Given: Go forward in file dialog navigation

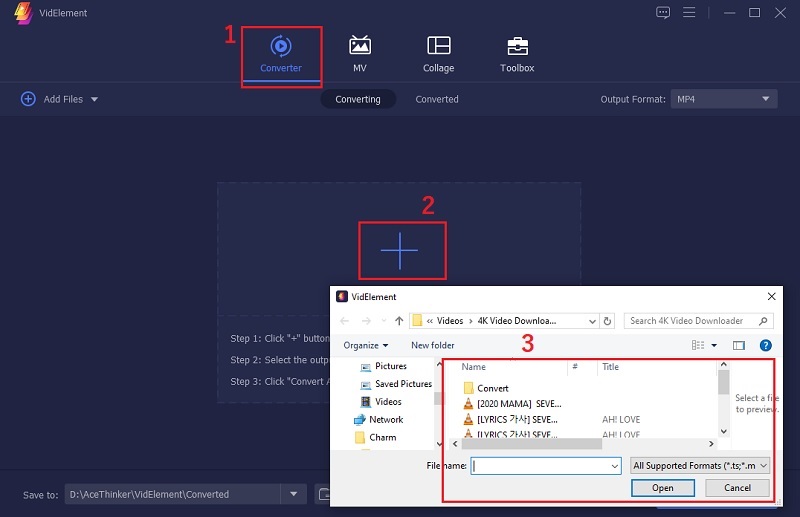Looking at the screenshot, I should coord(366,321).
